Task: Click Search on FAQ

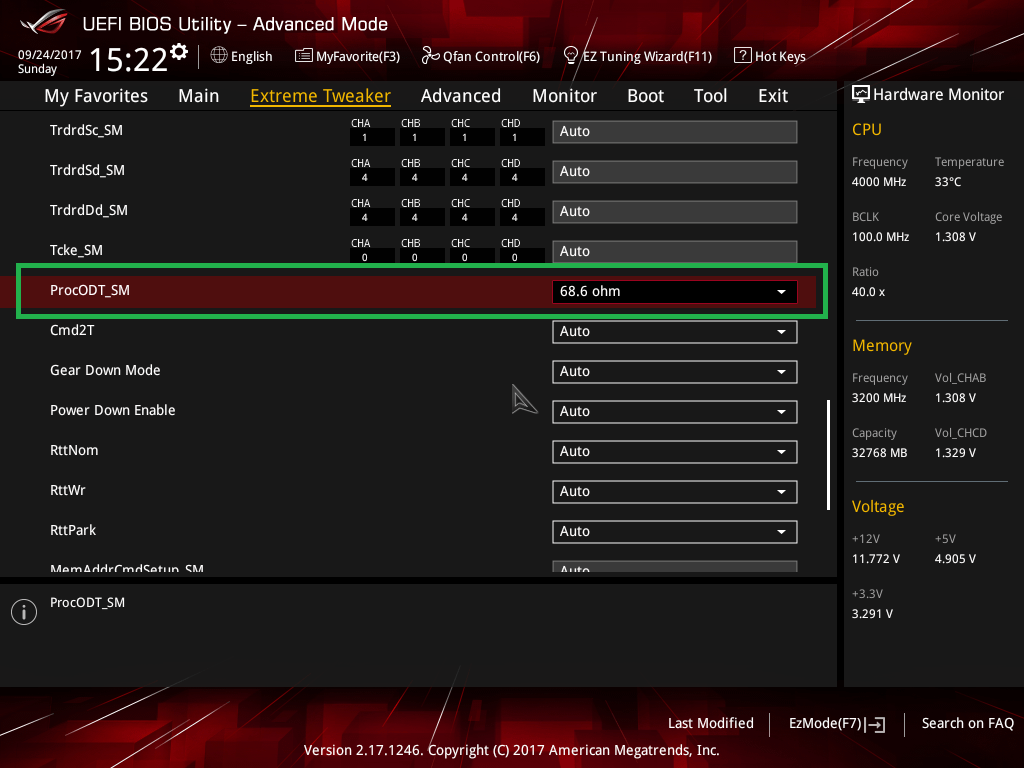Action: click(968, 723)
